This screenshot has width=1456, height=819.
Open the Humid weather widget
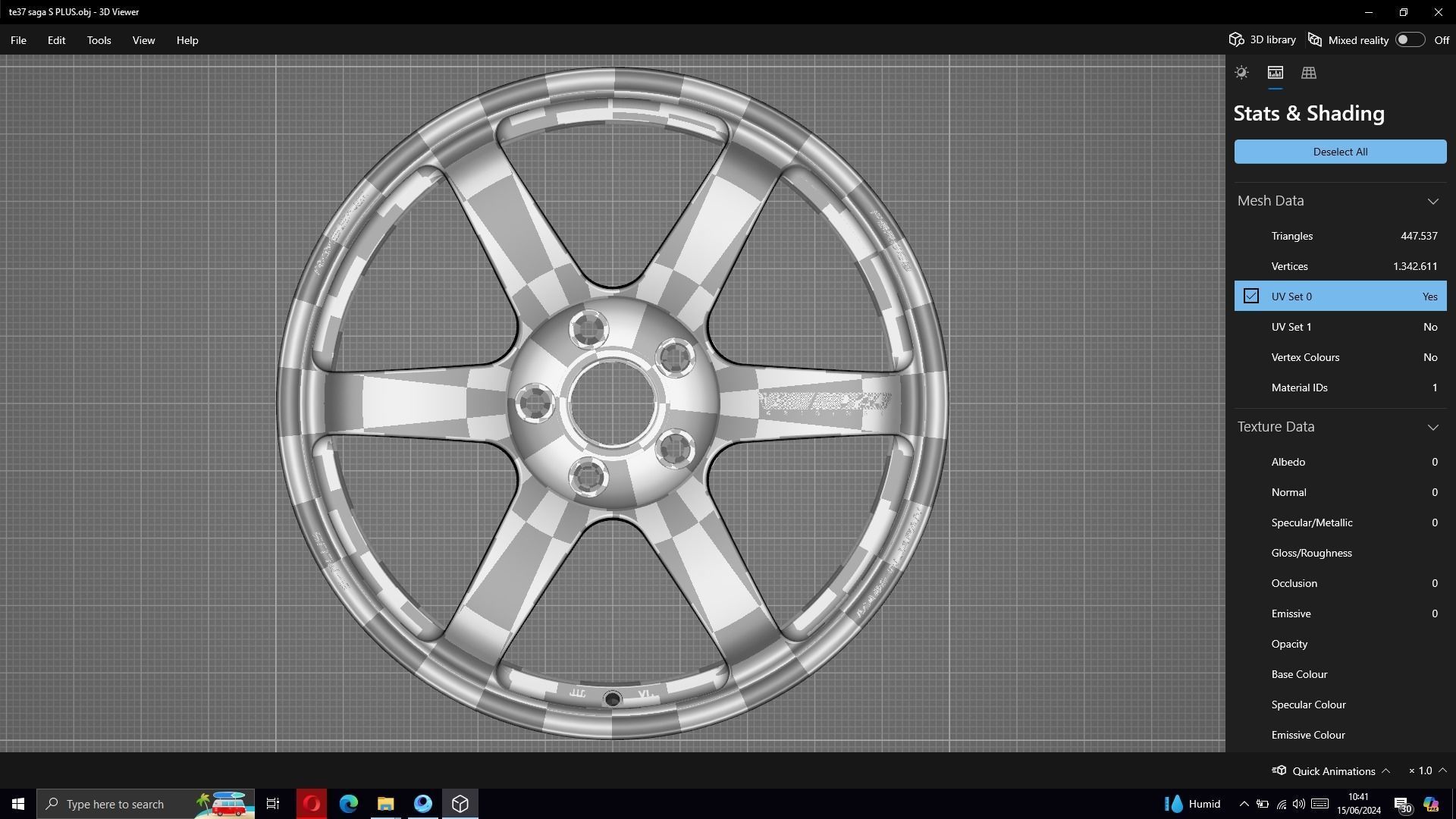1192,804
